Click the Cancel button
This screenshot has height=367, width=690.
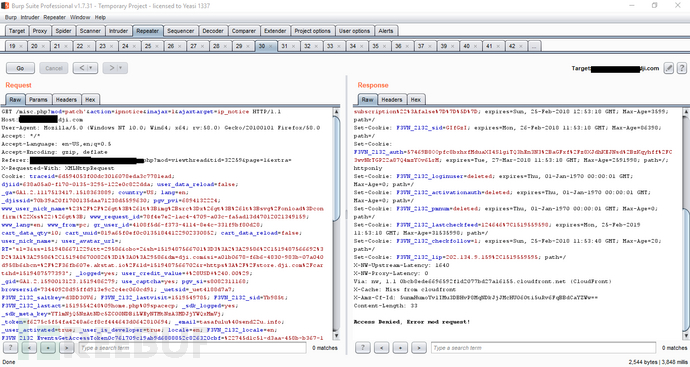pyautogui.click(x=54, y=68)
